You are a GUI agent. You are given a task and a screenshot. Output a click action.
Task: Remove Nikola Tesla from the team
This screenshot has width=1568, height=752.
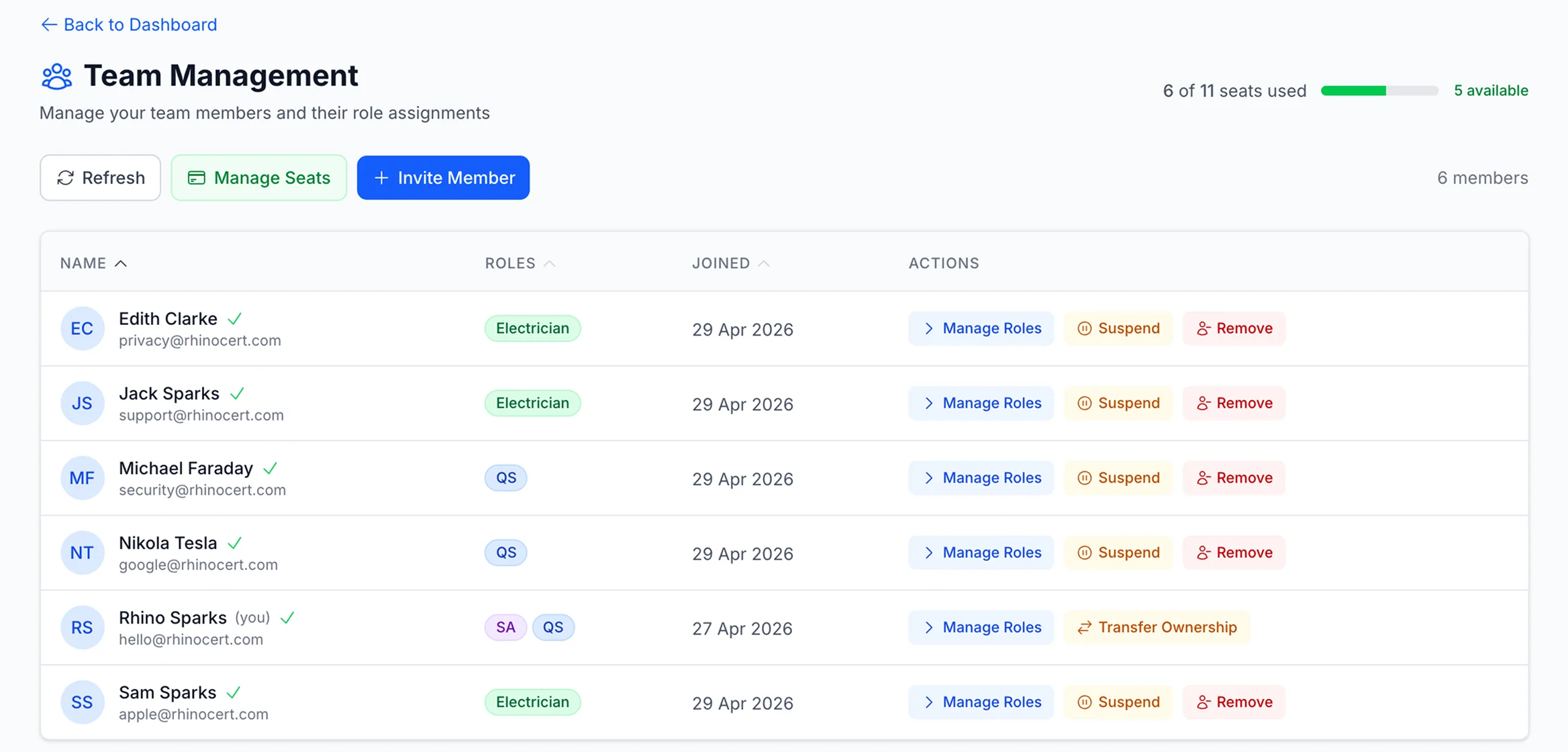pos(1234,553)
